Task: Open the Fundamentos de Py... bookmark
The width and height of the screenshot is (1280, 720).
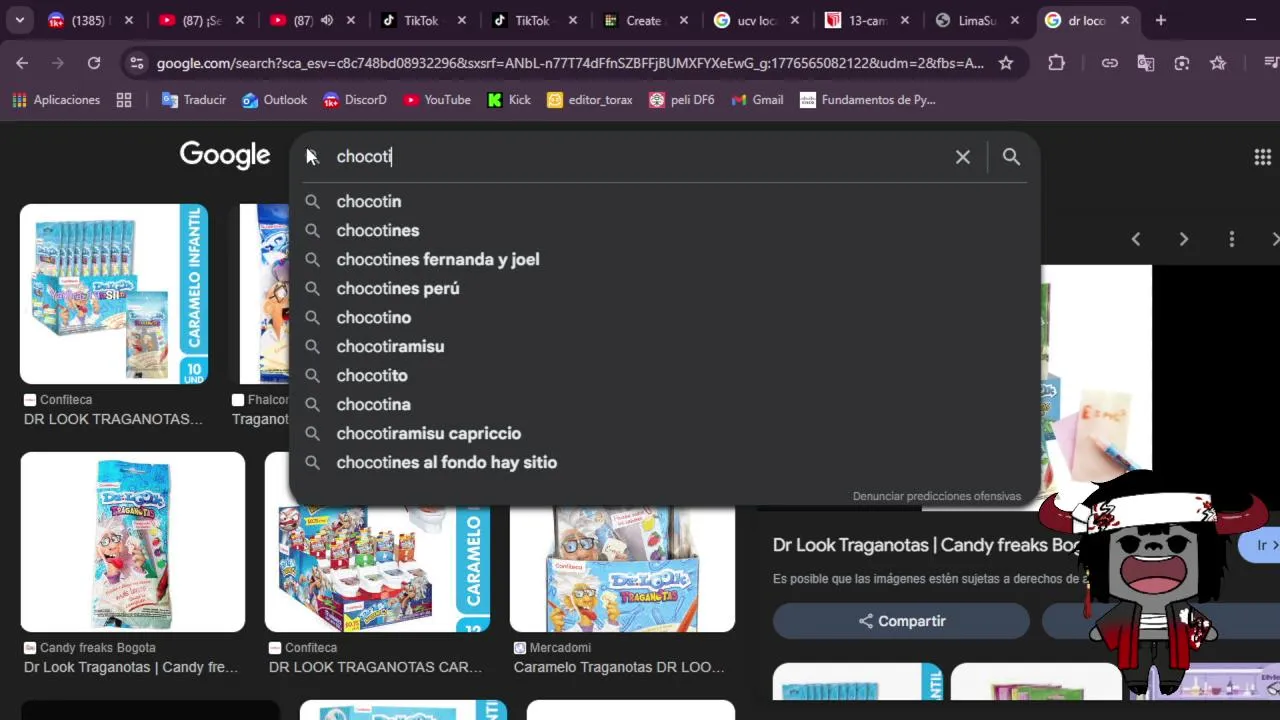Action: (868, 100)
